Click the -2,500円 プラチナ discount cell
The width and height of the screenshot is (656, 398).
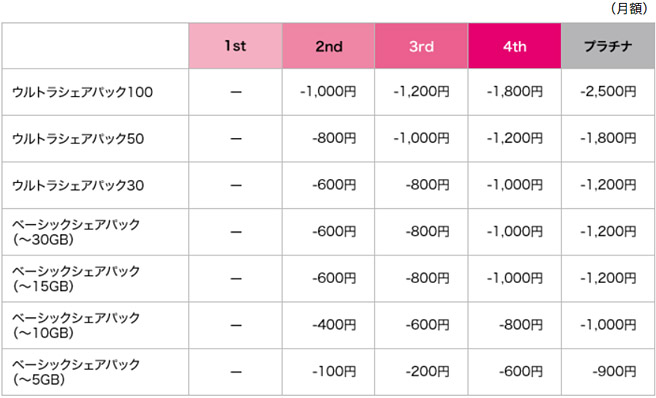pyautogui.click(x=608, y=92)
